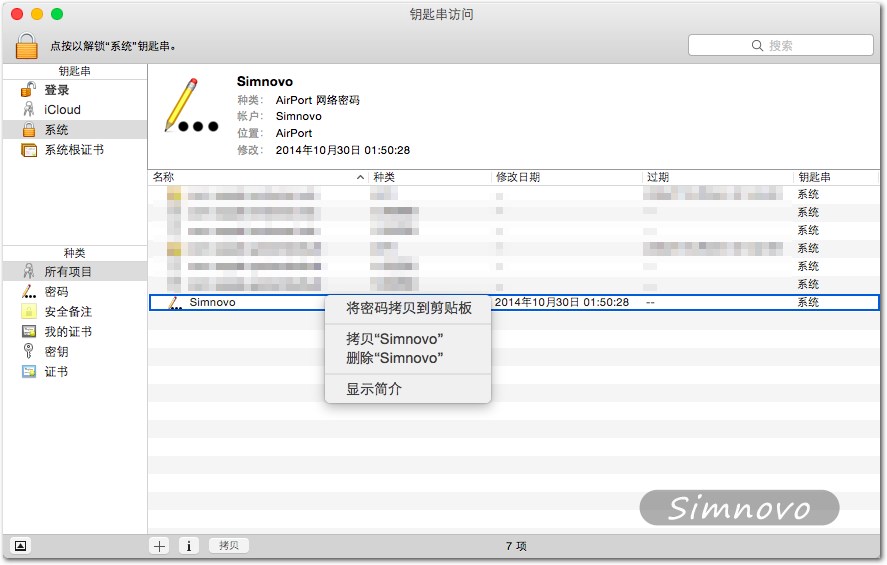Open the 我的证书 category

point(68,332)
